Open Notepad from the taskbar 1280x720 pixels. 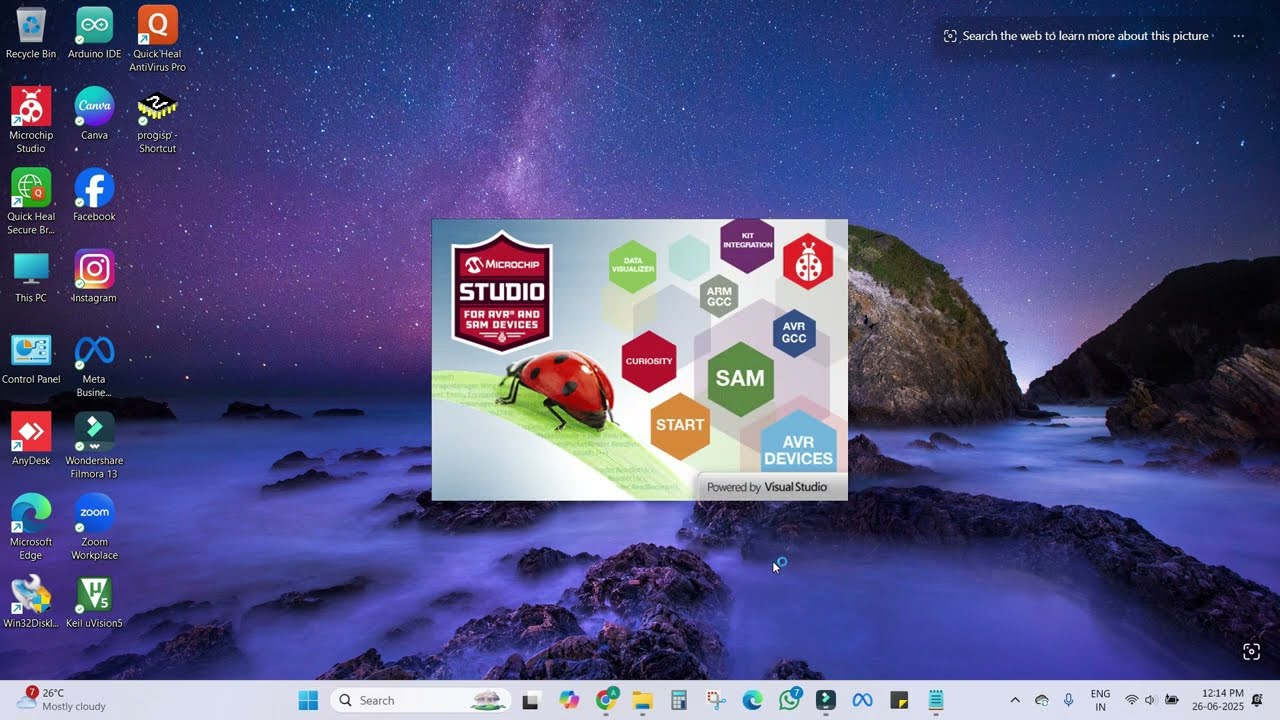tap(936, 700)
